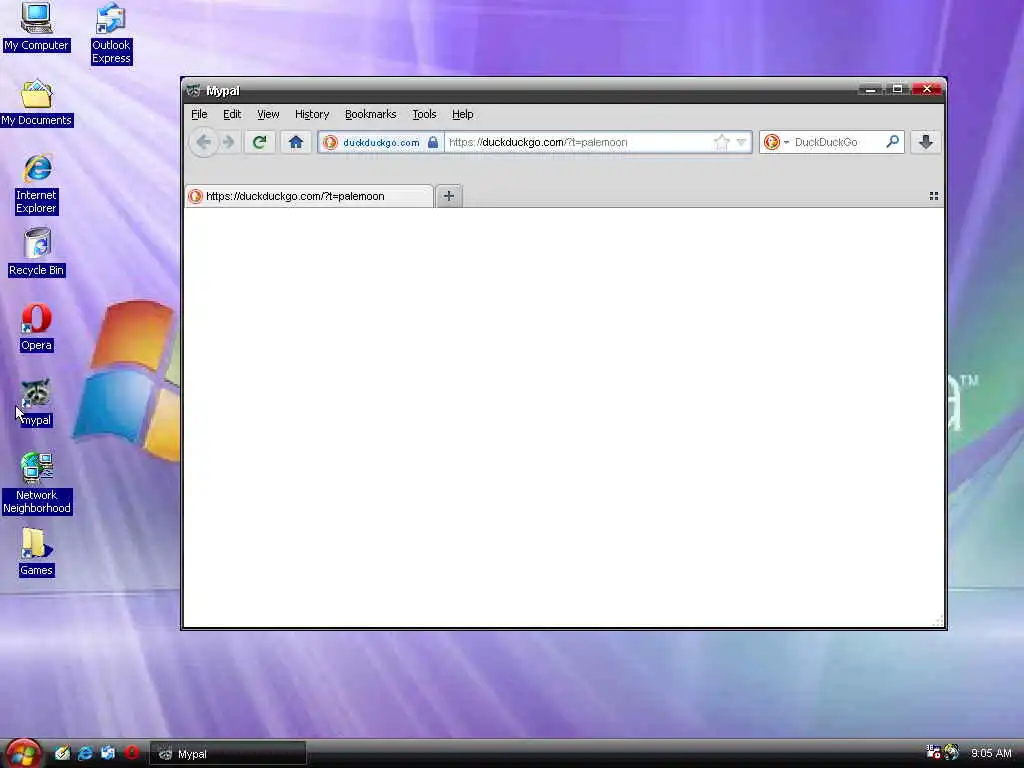Click the Opera quick launch icon
Screen dimensions: 1024x768
pos(131,753)
